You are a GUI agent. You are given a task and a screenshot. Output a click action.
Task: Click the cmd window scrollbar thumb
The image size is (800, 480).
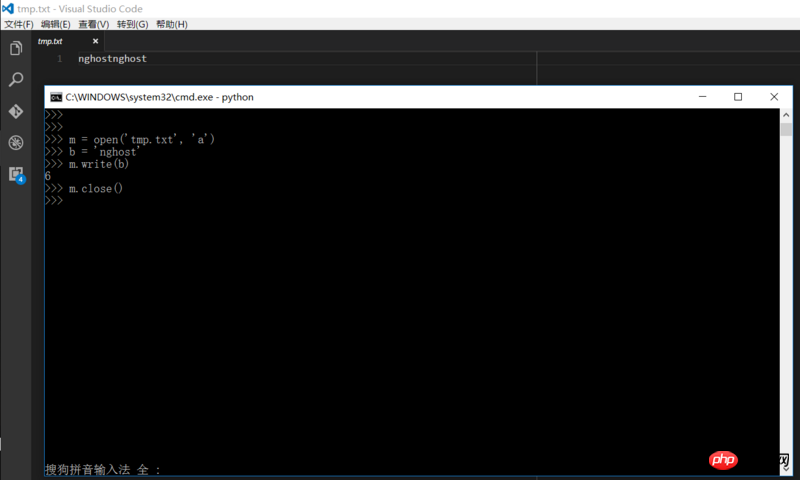point(786,129)
